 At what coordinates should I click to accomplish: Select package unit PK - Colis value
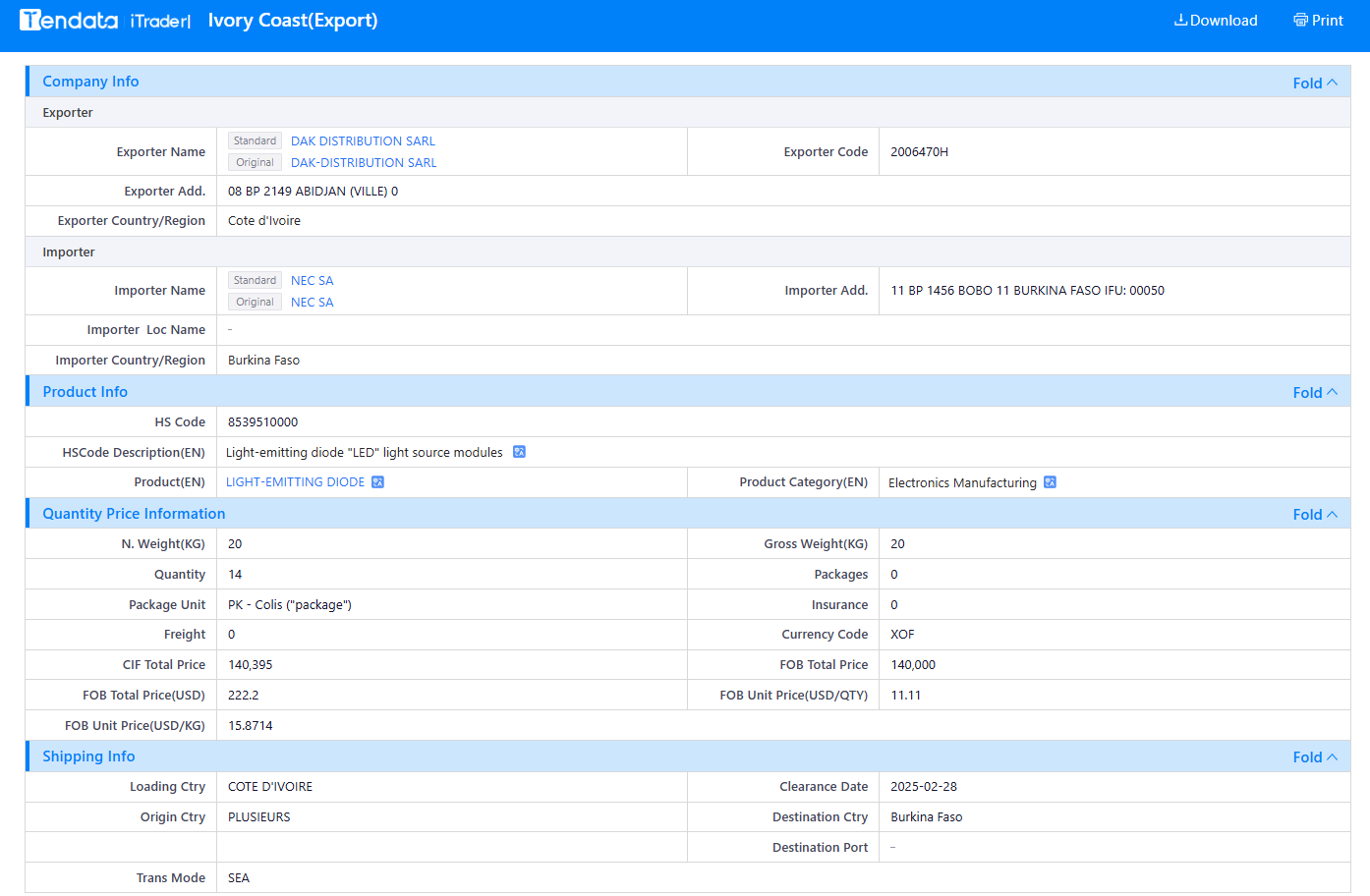(x=290, y=605)
